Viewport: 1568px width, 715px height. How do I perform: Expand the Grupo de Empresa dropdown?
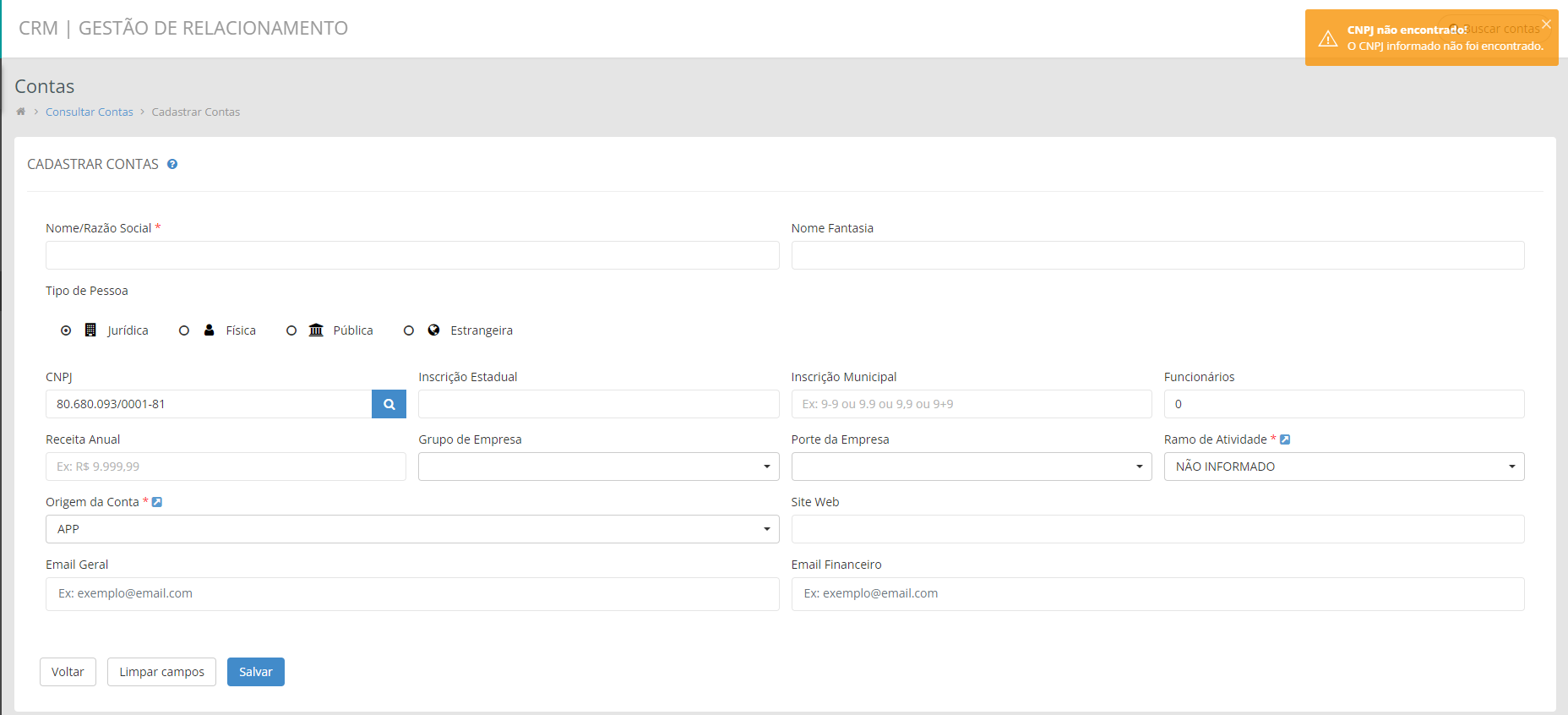598,467
